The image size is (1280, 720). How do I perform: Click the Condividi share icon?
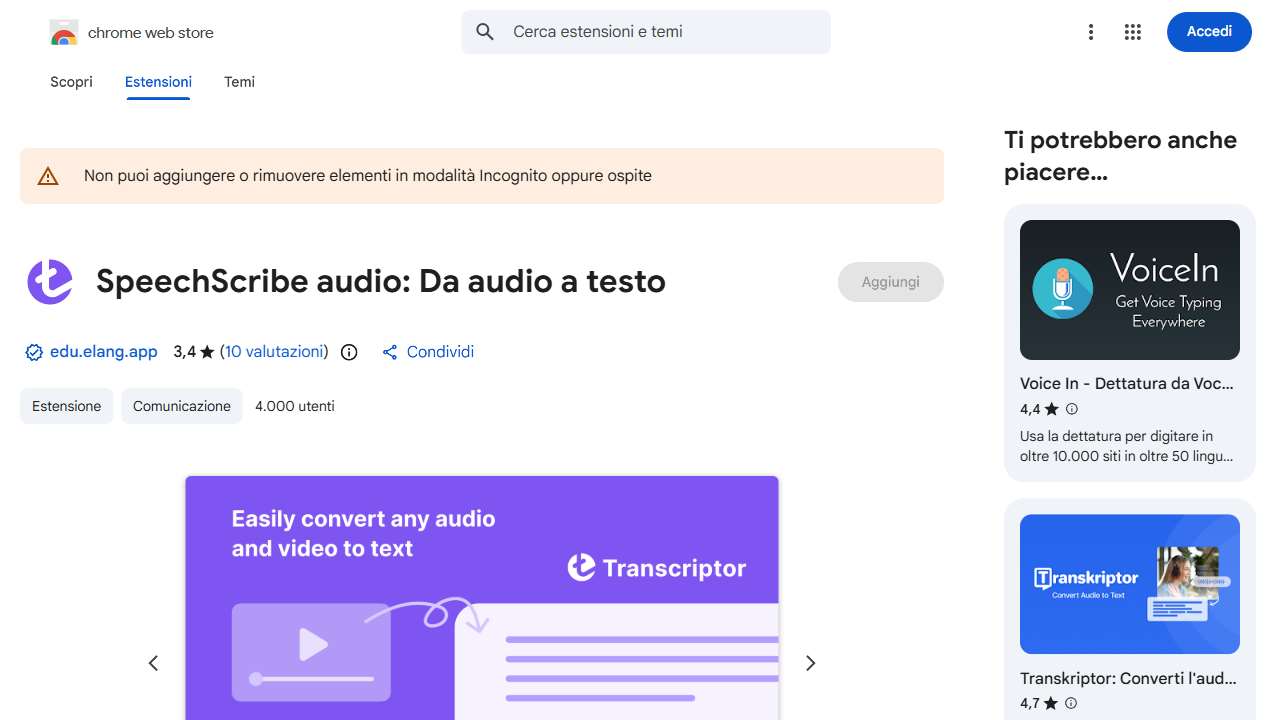pos(390,352)
